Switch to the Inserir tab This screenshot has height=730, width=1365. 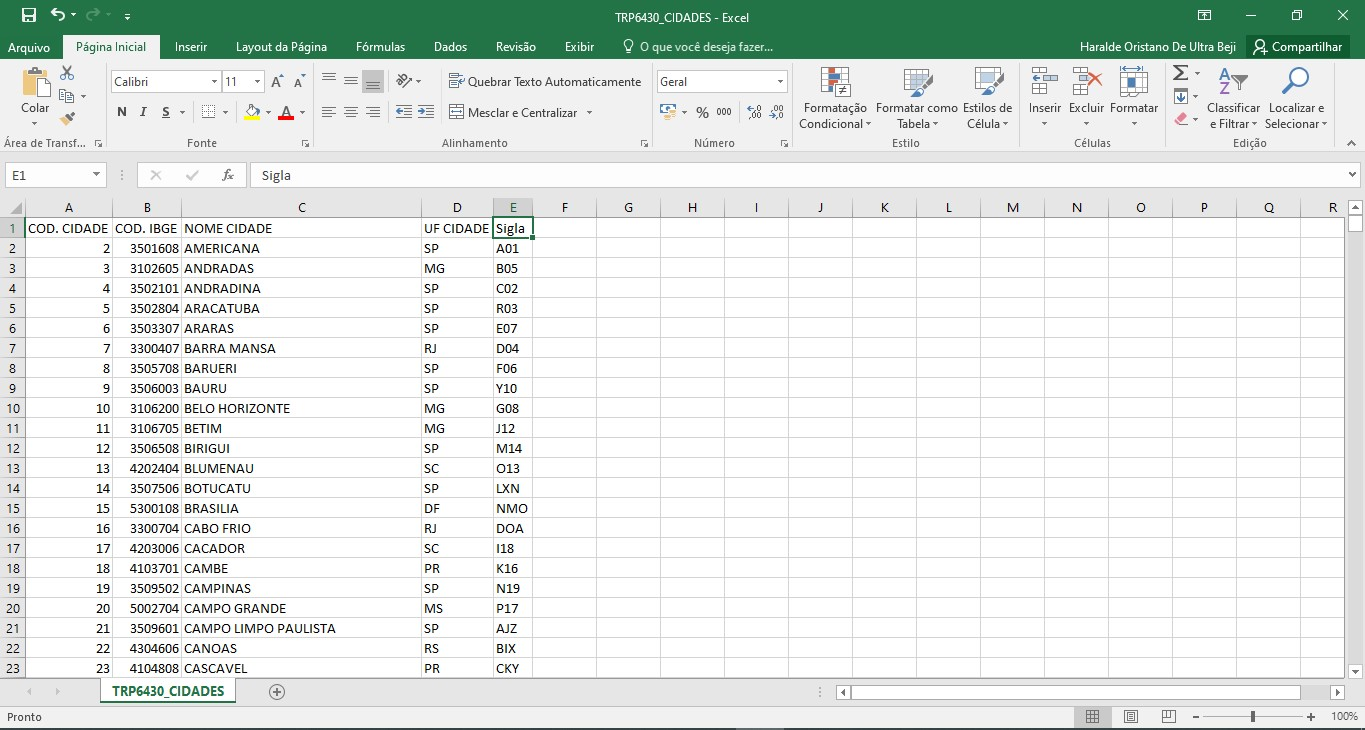(x=191, y=47)
